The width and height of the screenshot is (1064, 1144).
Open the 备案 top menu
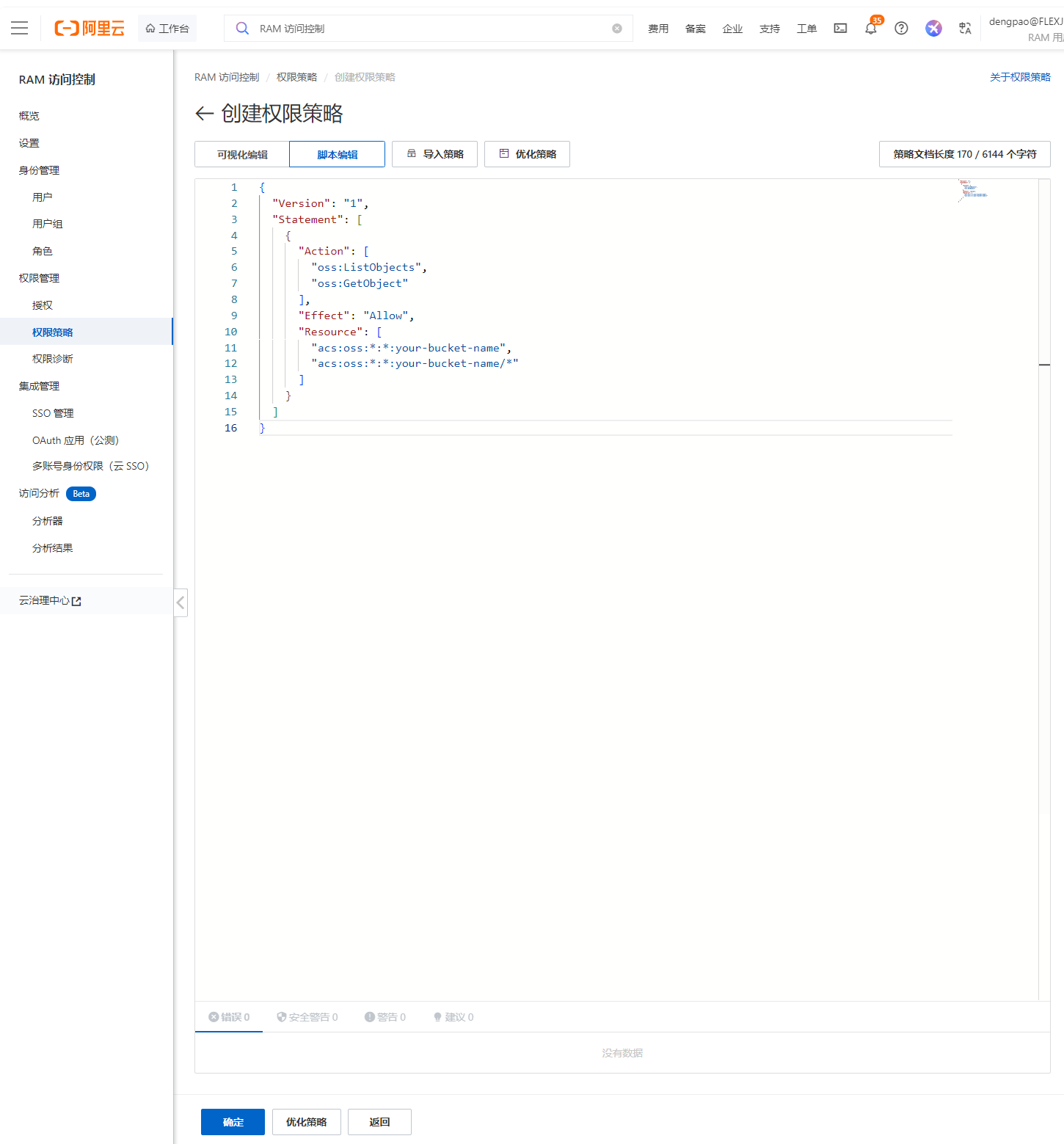[x=696, y=29]
